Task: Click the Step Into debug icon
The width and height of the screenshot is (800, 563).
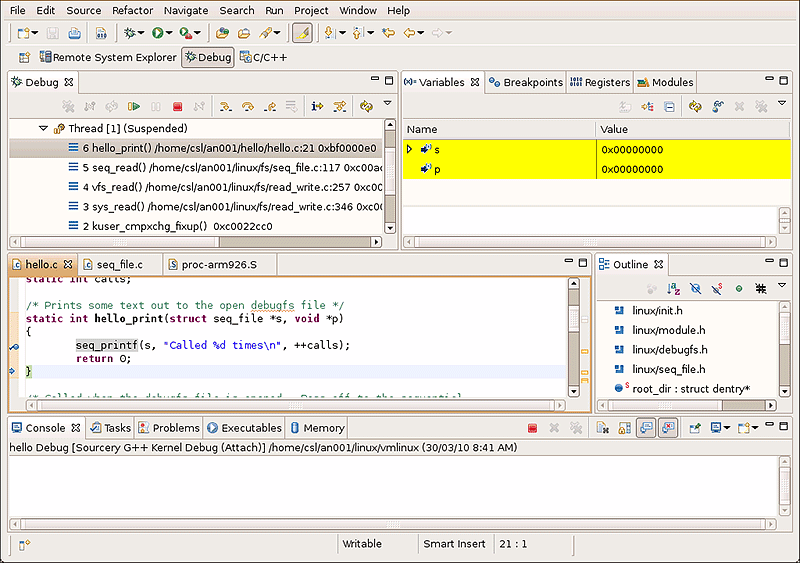Action: pyautogui.click(x=225, y=106)
